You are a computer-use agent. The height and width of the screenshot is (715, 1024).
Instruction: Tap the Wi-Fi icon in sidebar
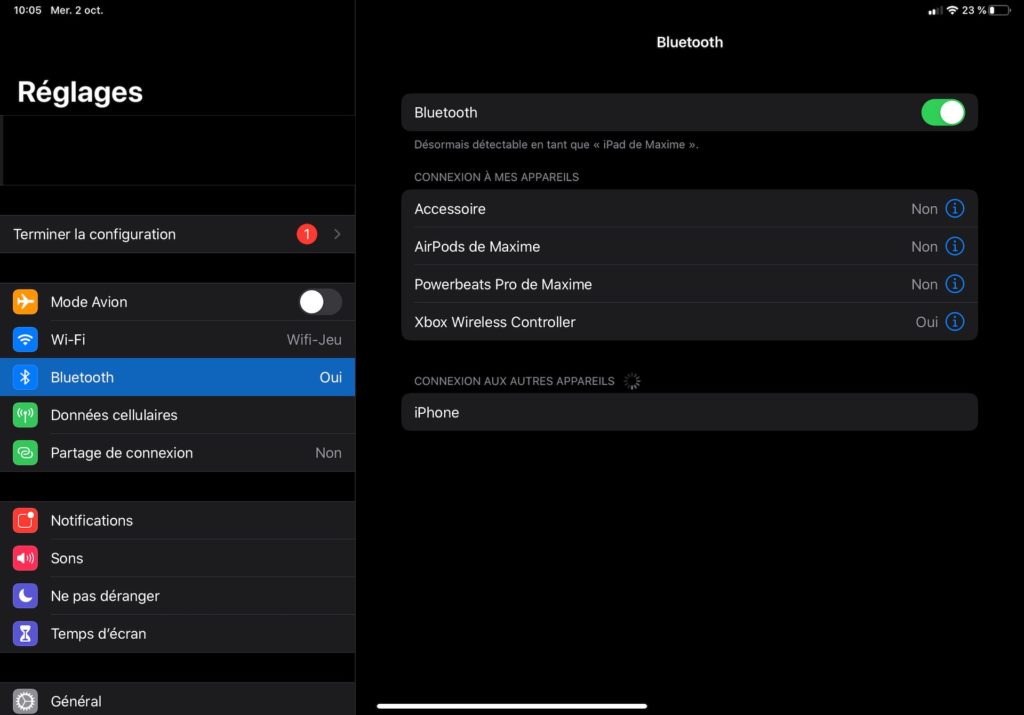(x=25, y=340)
